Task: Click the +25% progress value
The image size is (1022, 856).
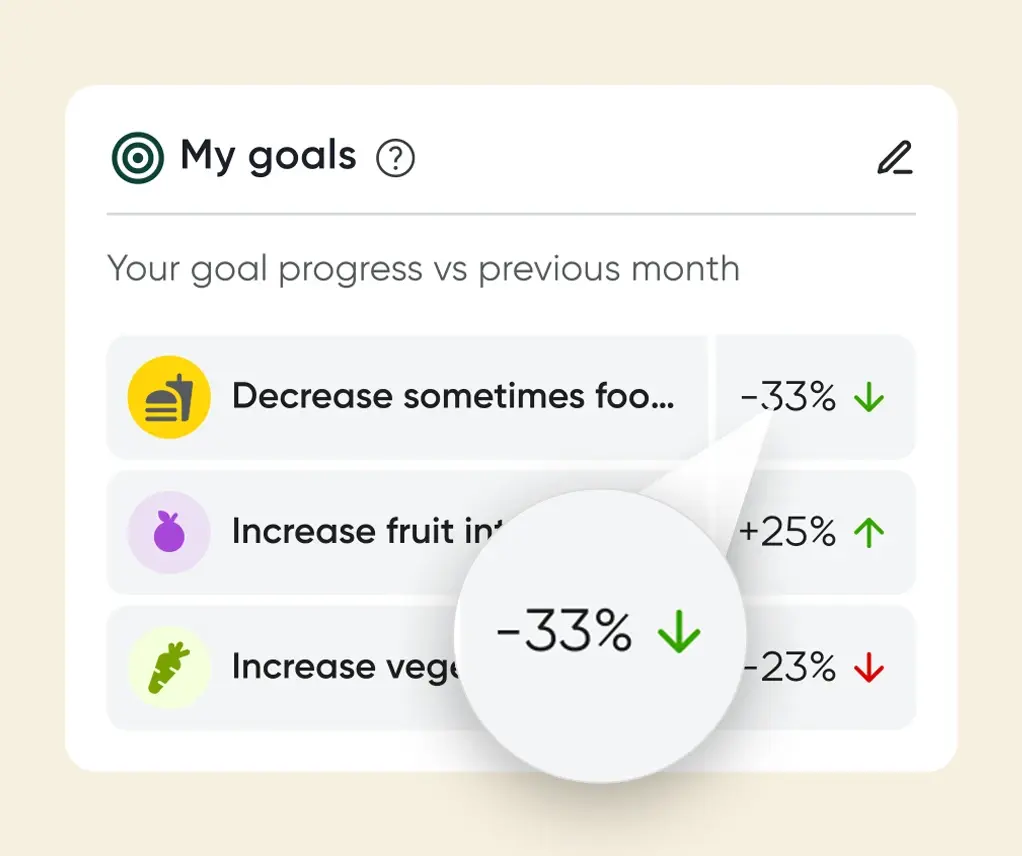Action: tap(787, 533)
